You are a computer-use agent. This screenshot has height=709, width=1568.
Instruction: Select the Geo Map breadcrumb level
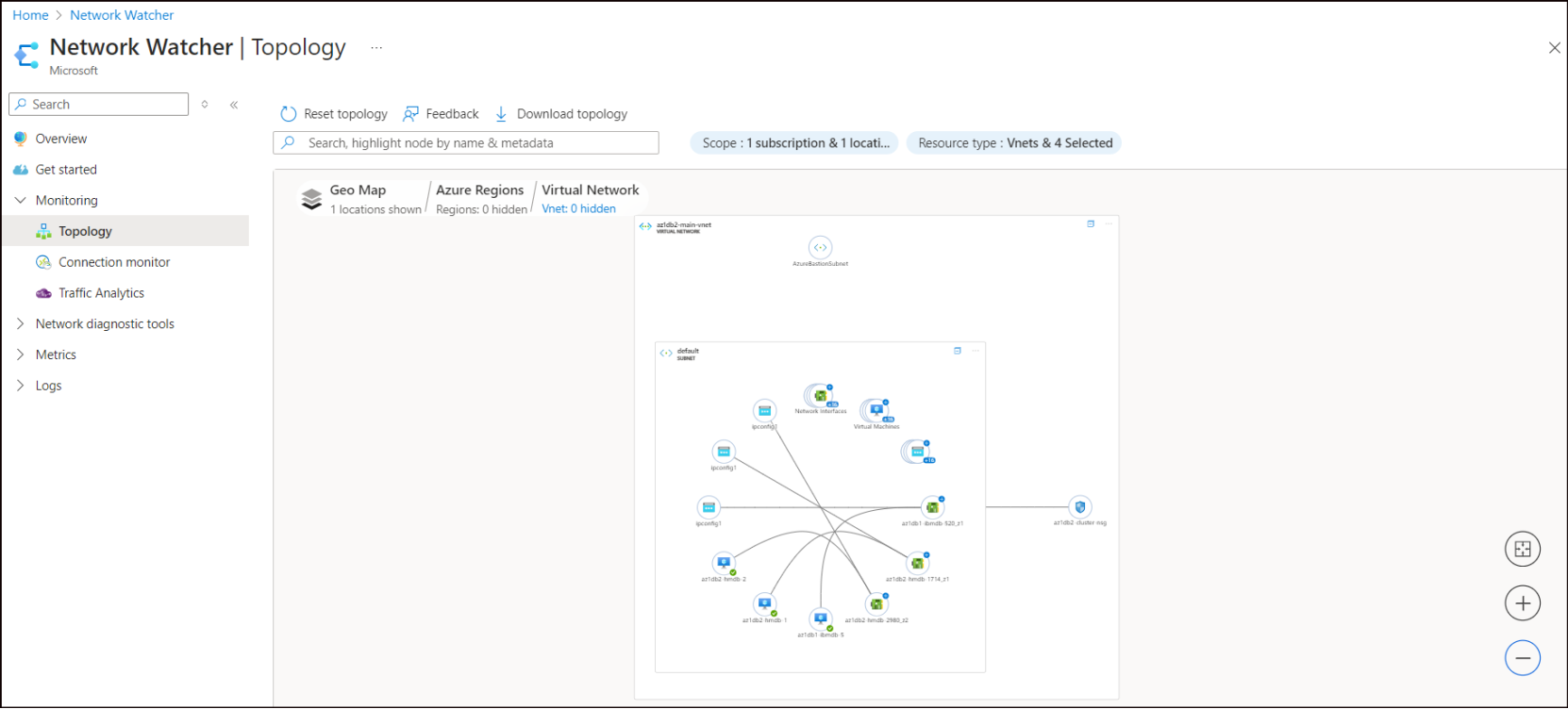[358, 190]
